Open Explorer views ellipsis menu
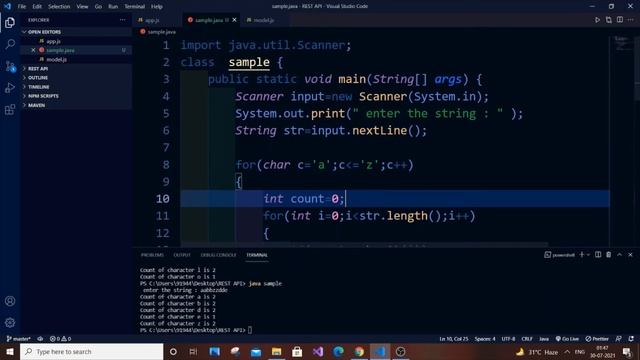 click(x=122, y=20)
